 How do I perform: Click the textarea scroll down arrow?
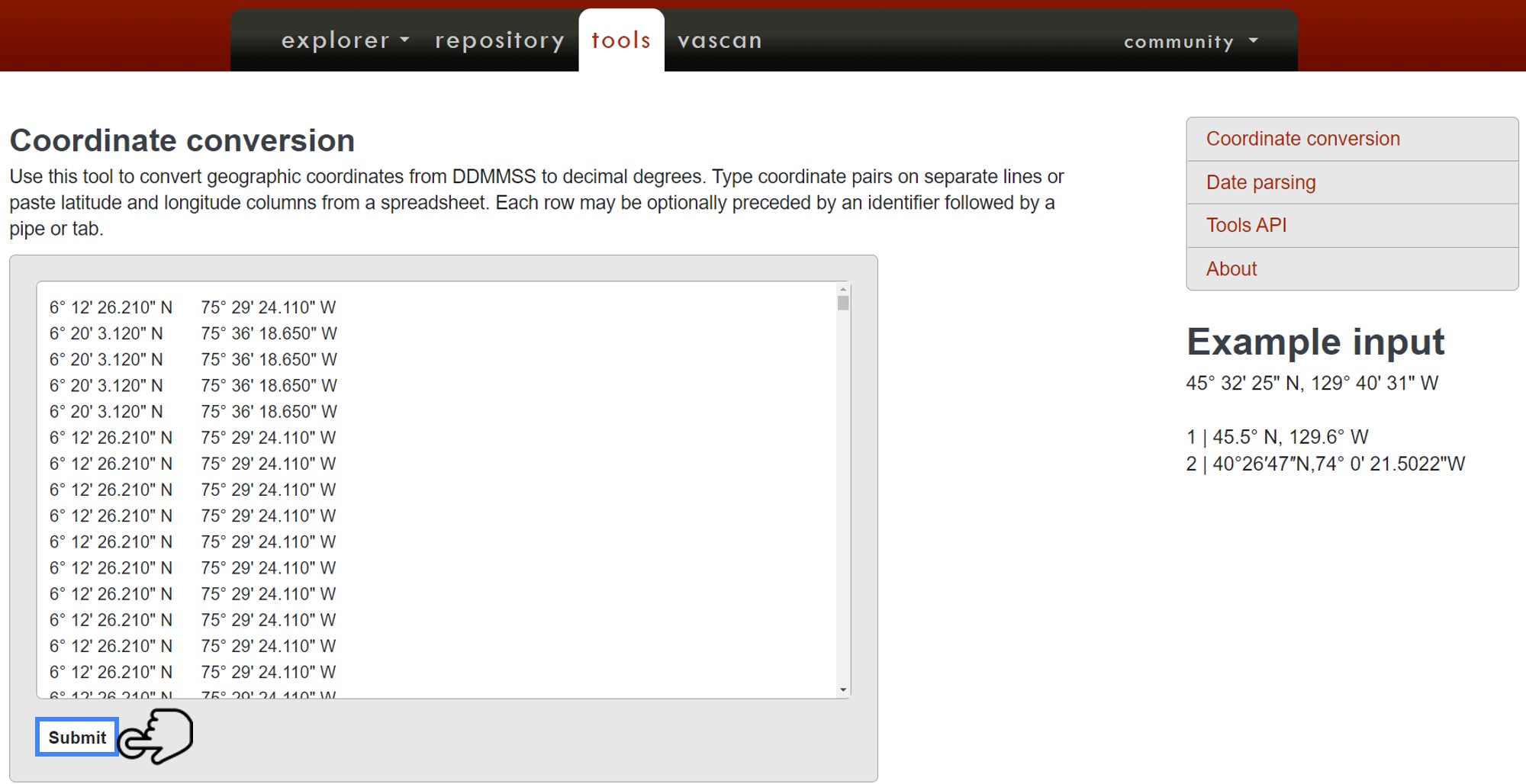click(x=843, y=690)
